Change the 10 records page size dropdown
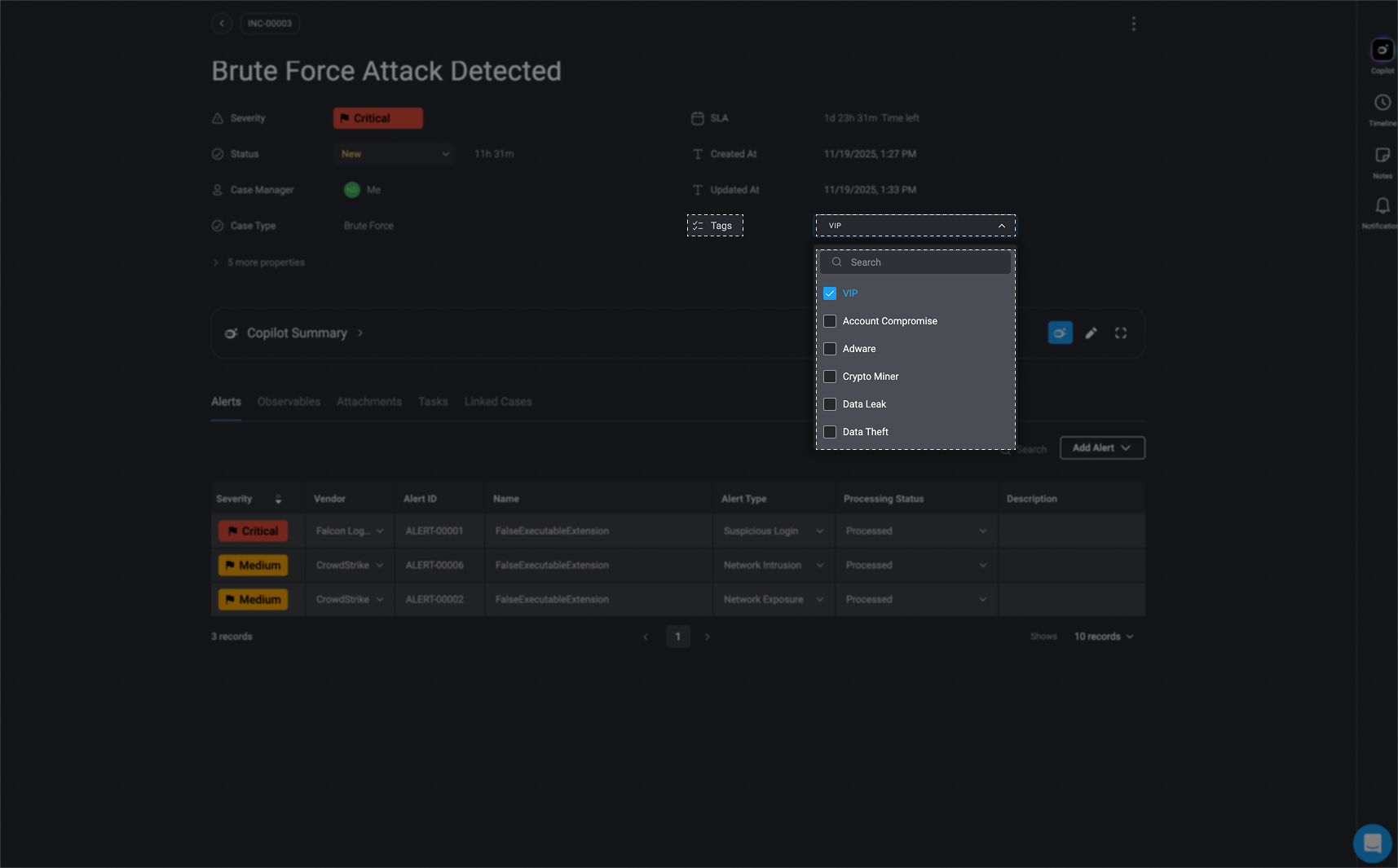 pyautogui.click(x=1104, y=637)
